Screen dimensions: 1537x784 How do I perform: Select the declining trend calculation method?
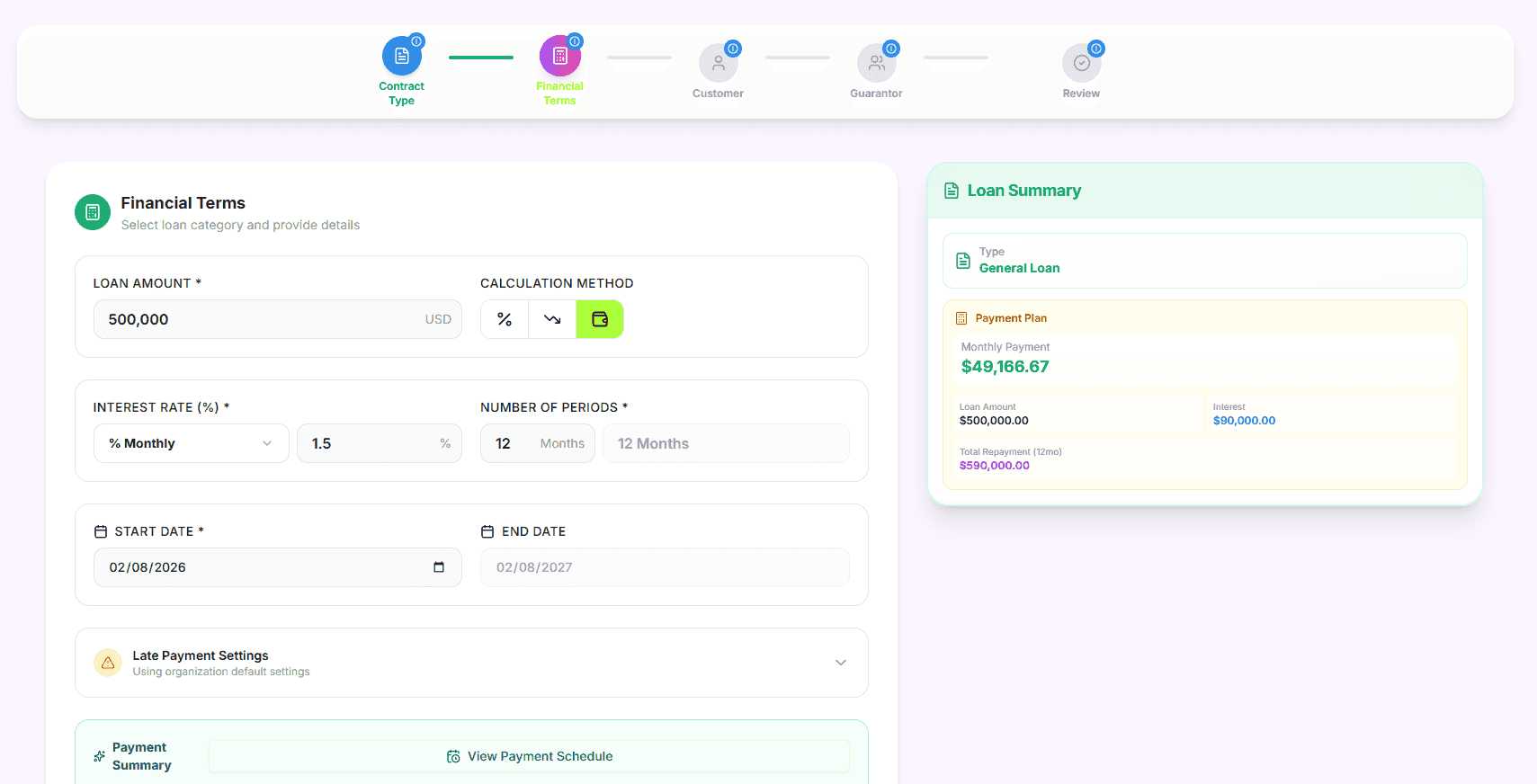[x=552, y=319]
